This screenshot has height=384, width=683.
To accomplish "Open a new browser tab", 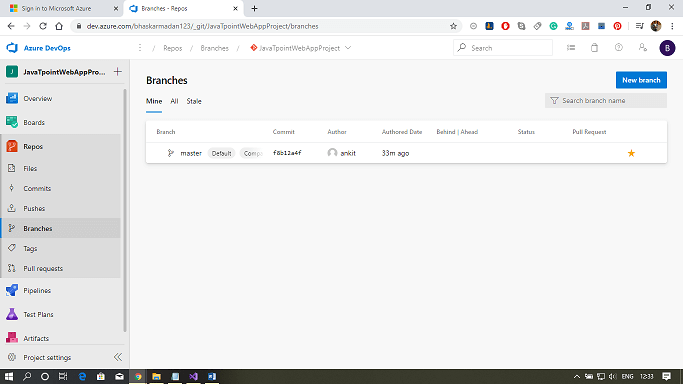I will (x=254, y=8).
